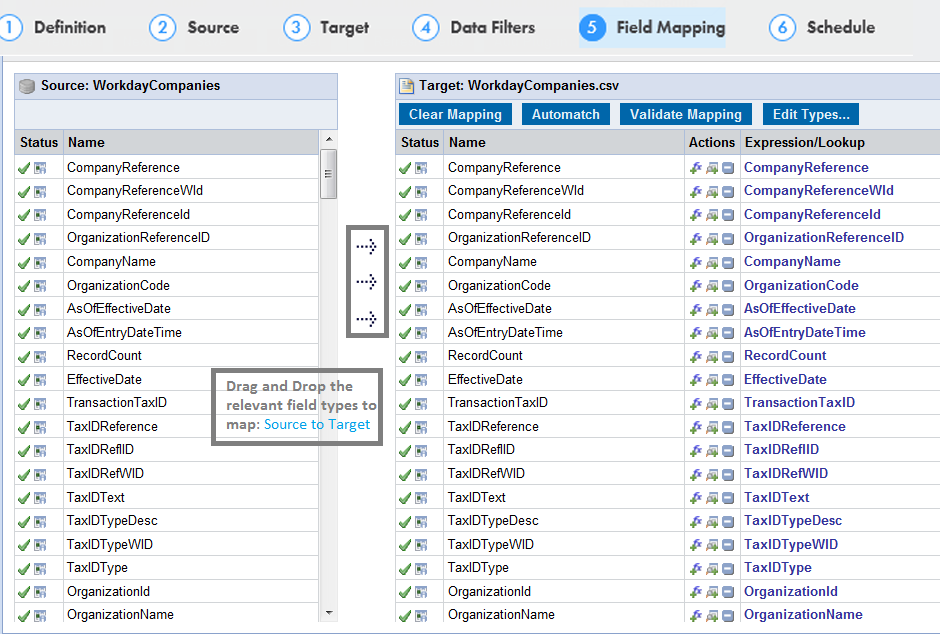The image size is (940, 634).
Task: Click field type icon of target TaxIDText row
Action: pos(421,499)
